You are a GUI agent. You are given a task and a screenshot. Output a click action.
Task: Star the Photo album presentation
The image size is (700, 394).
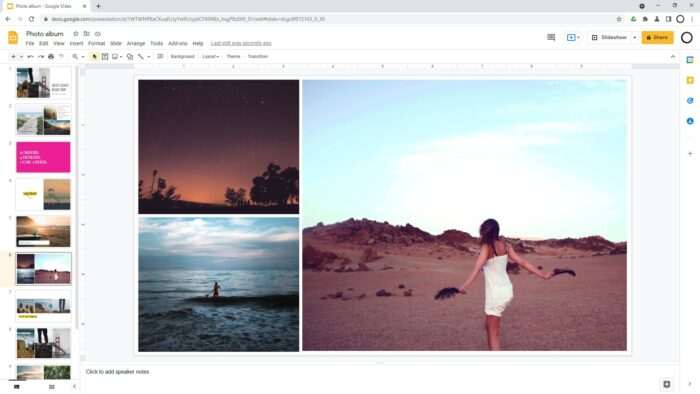(75, 34)
